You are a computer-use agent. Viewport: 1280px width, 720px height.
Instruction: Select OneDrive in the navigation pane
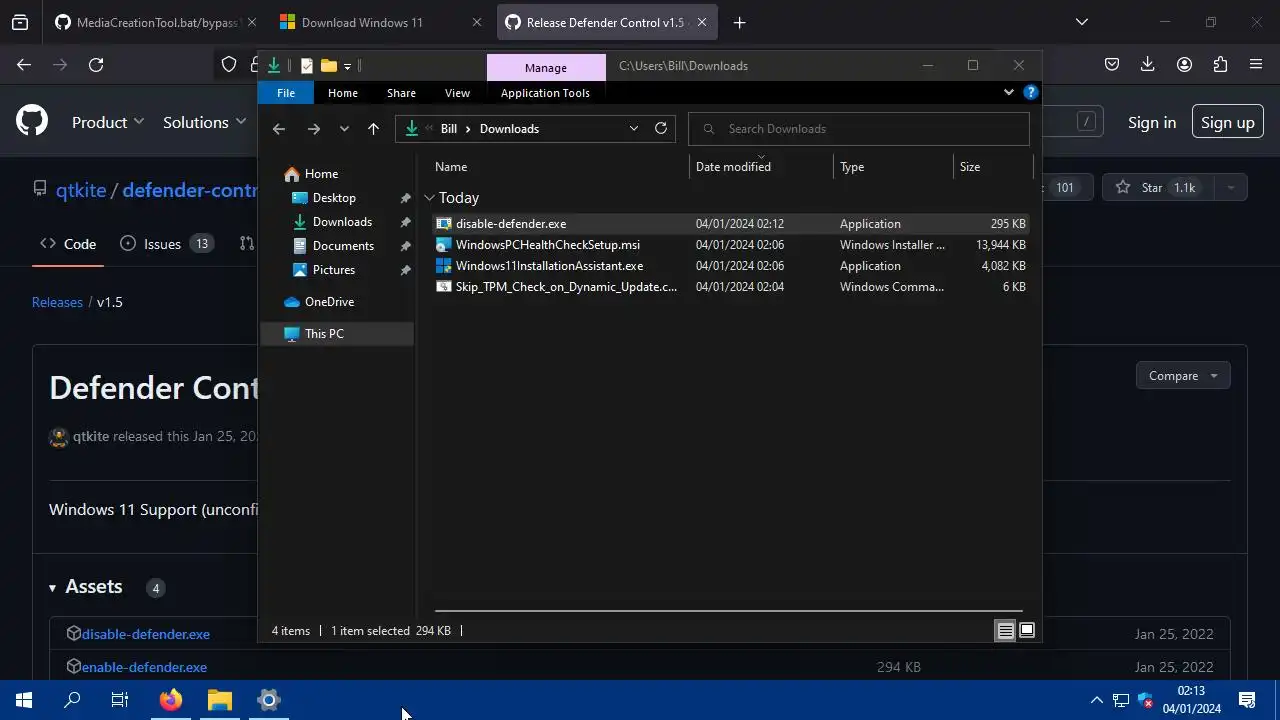pyautogui.click(x=329, y=302)
